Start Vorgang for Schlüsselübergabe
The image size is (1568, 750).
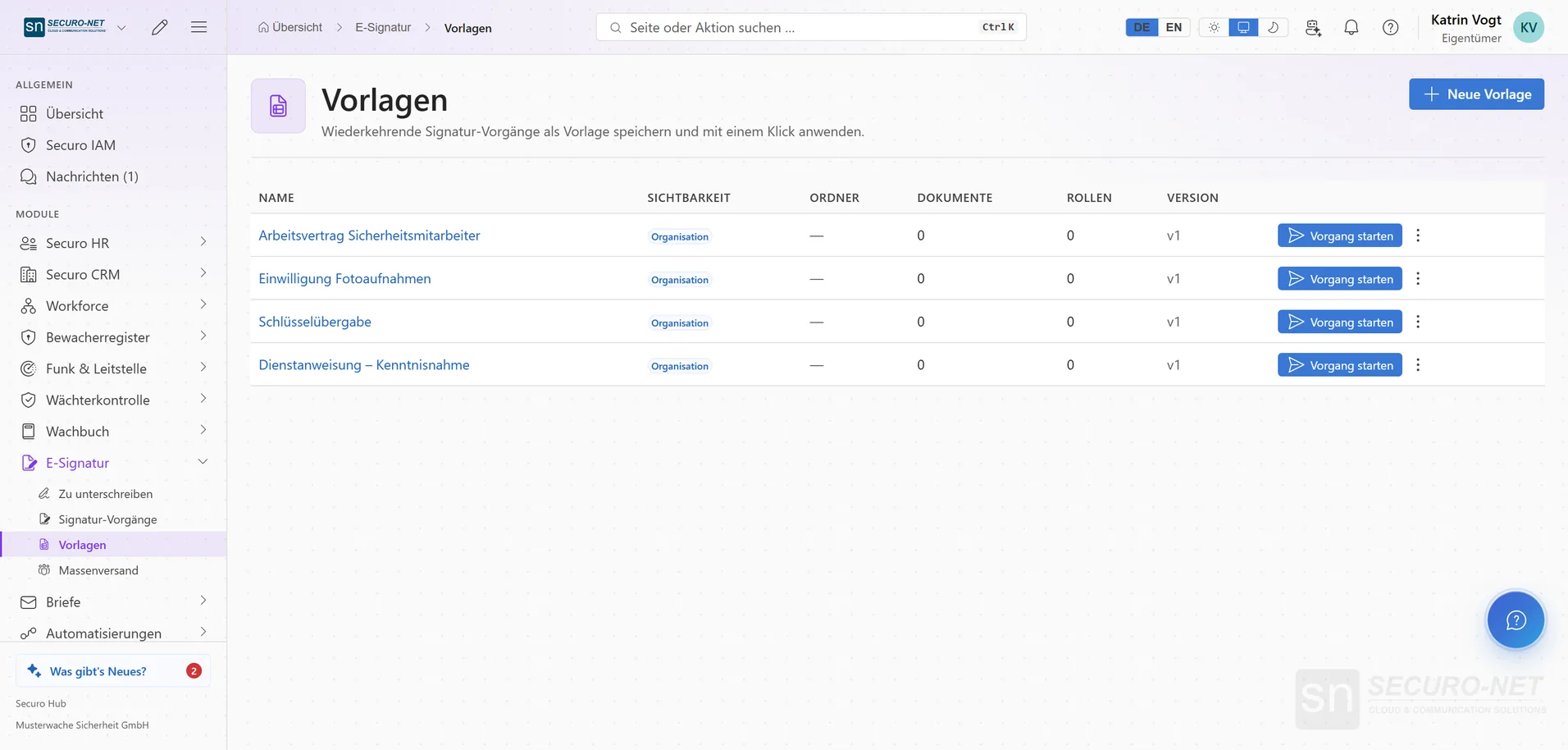pyautogui.click(x=1340, y=322)
